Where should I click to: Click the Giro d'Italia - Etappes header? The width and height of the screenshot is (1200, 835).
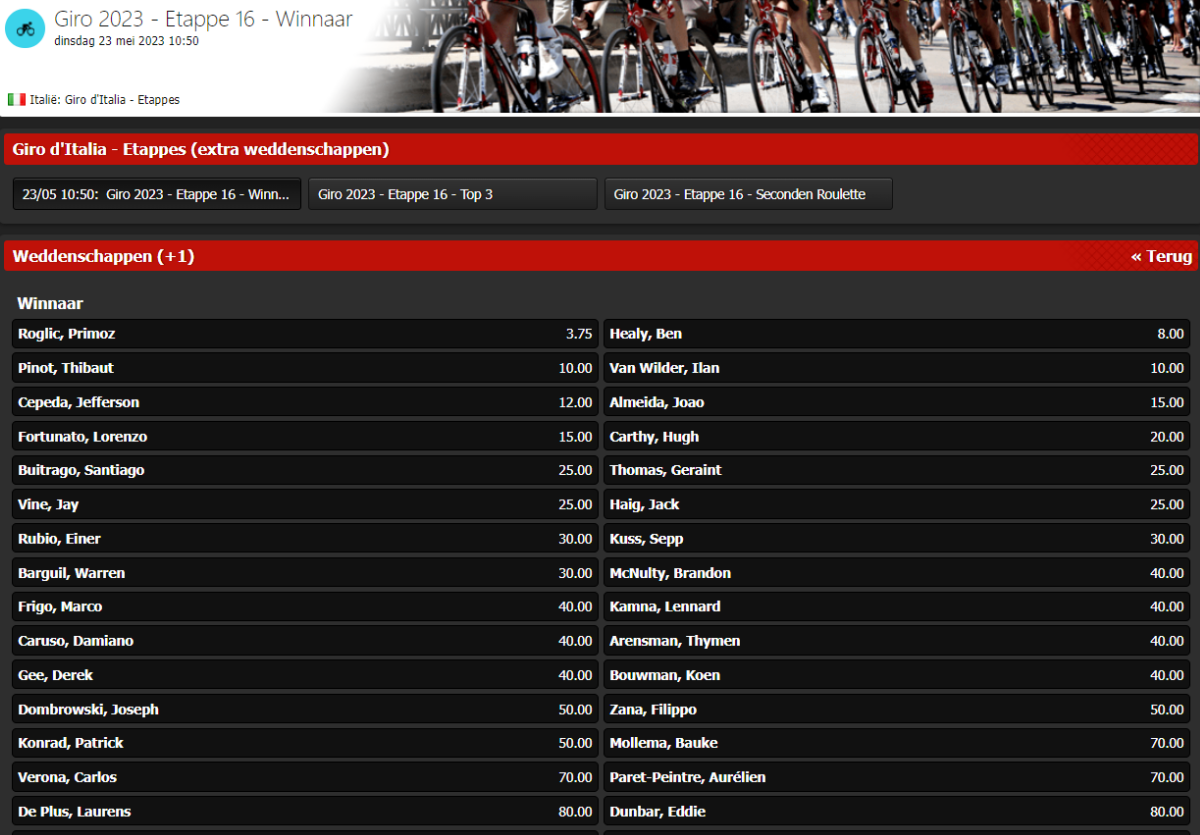(x=200, y=150)
